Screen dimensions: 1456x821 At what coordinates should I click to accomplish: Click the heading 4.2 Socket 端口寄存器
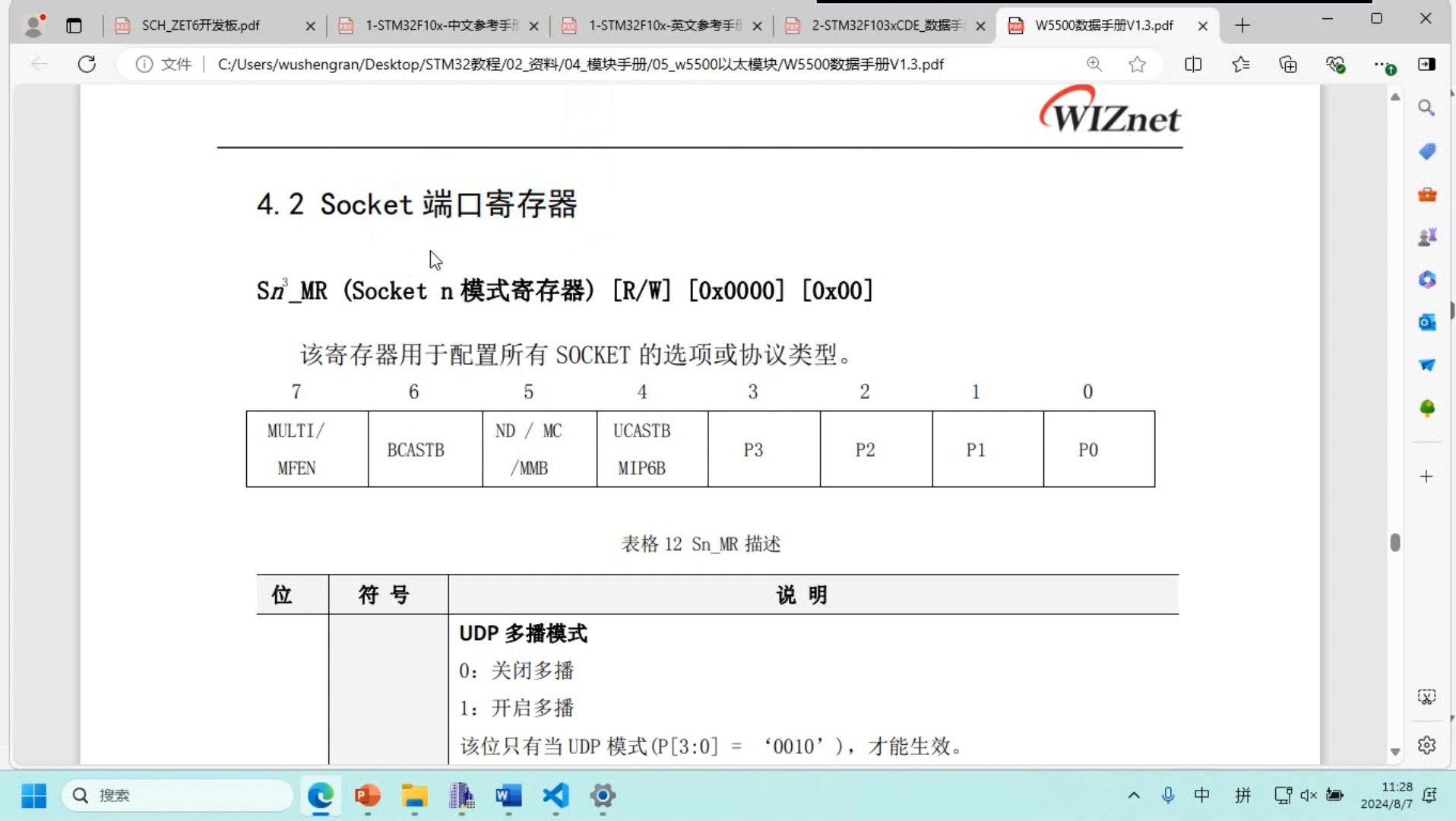click(x=417, y=204)
